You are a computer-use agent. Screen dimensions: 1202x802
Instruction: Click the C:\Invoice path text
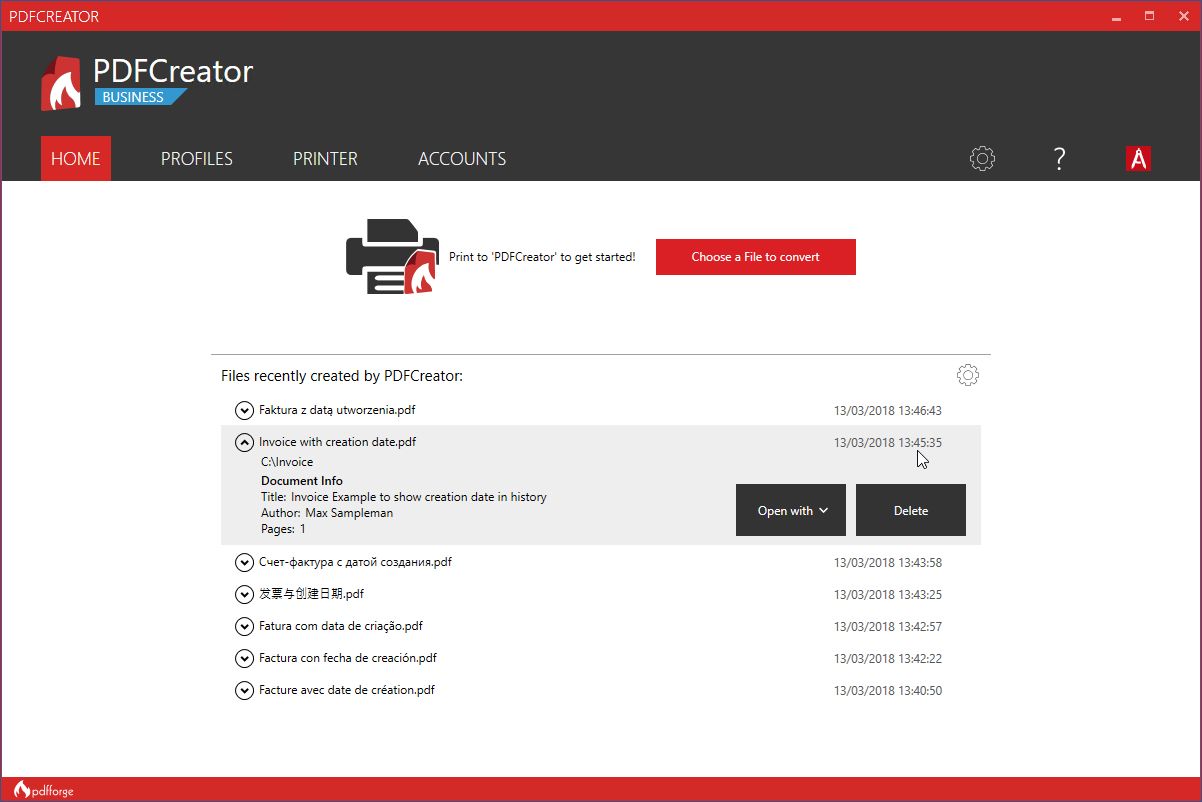point(287,462)
